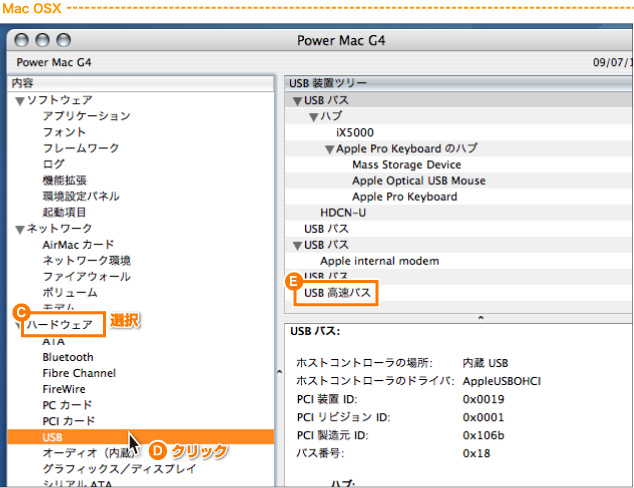This screenshot has width=634, height=488.
Task: Select Apple Optical USB Mouse entry
Action: click(418, 181)
